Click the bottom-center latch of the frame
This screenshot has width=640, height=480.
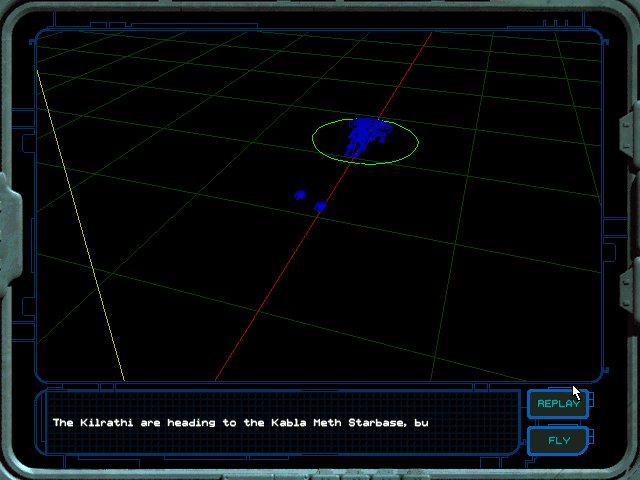click(318, 472)
